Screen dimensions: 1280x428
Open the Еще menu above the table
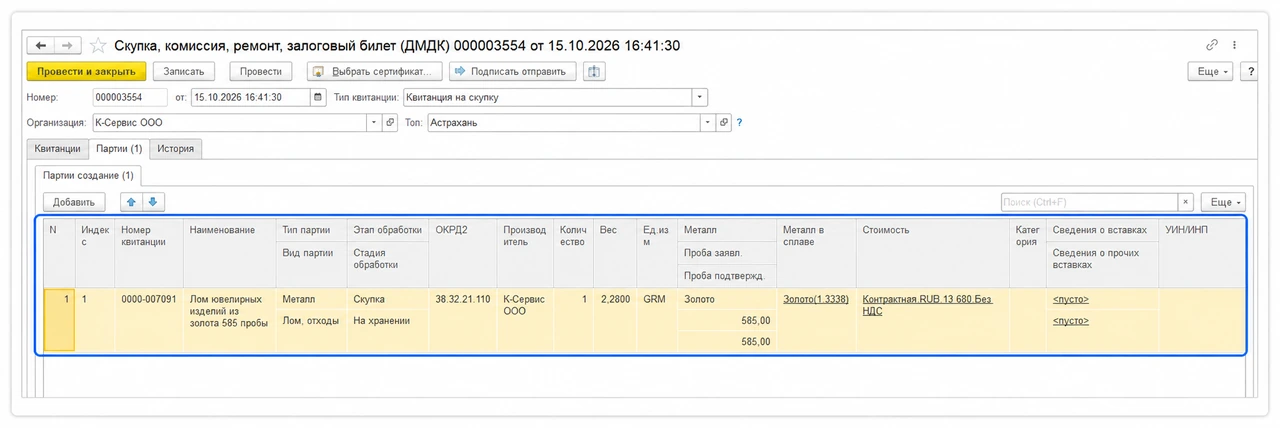point(1223,202)
